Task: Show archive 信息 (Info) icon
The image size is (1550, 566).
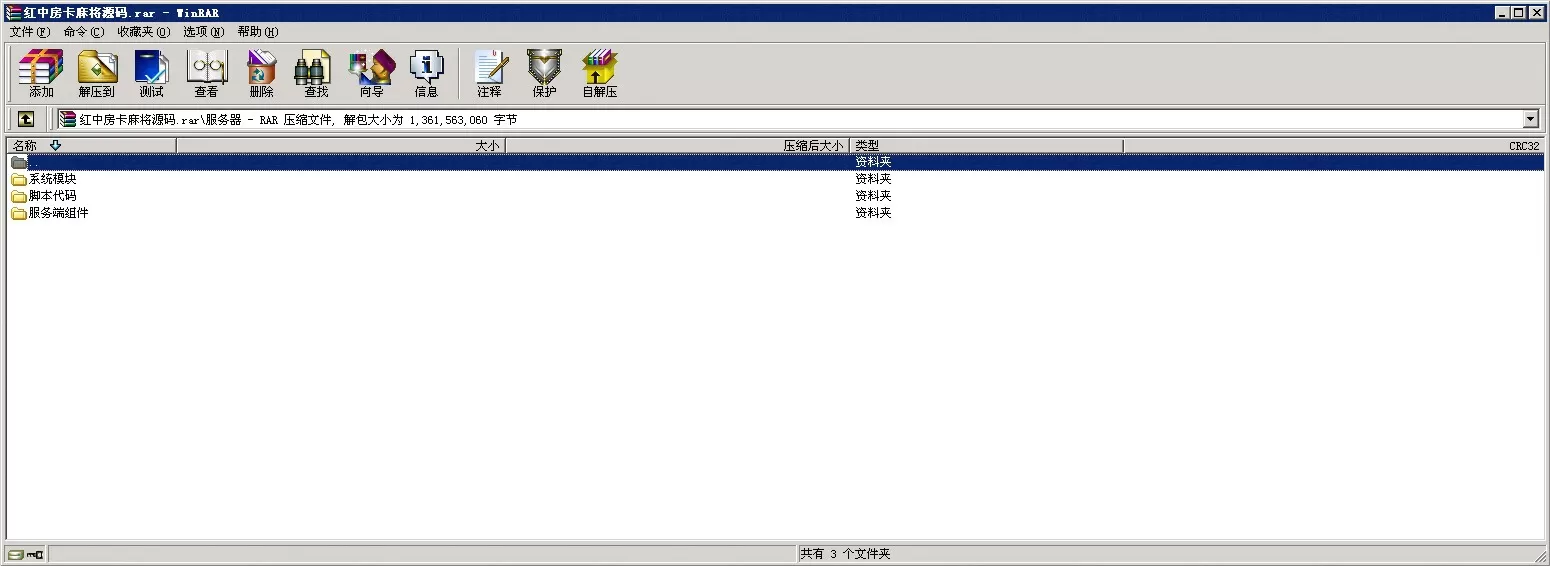Action: [426, 73]
